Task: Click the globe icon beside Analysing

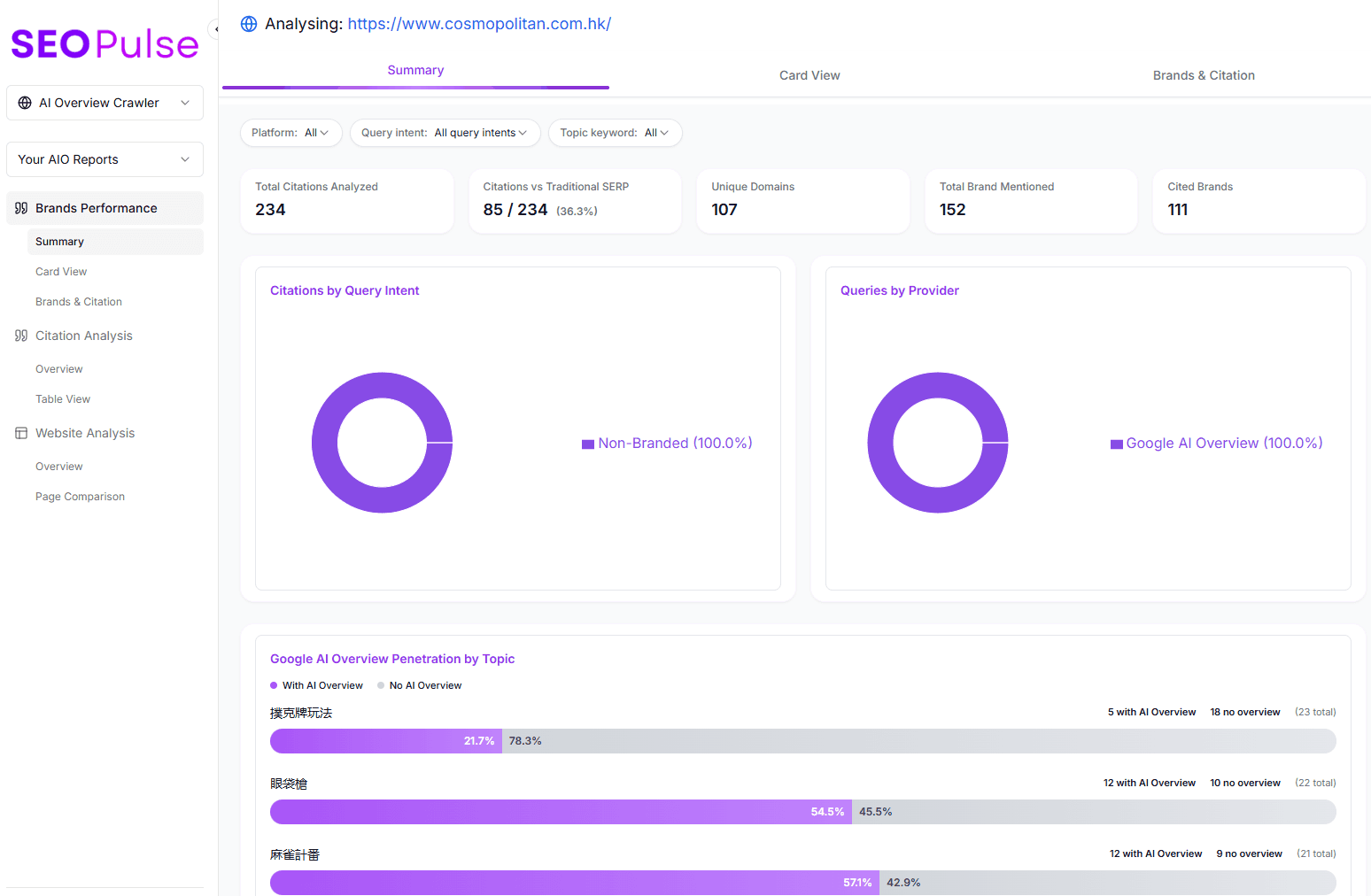Action: (x=249, y=24)
